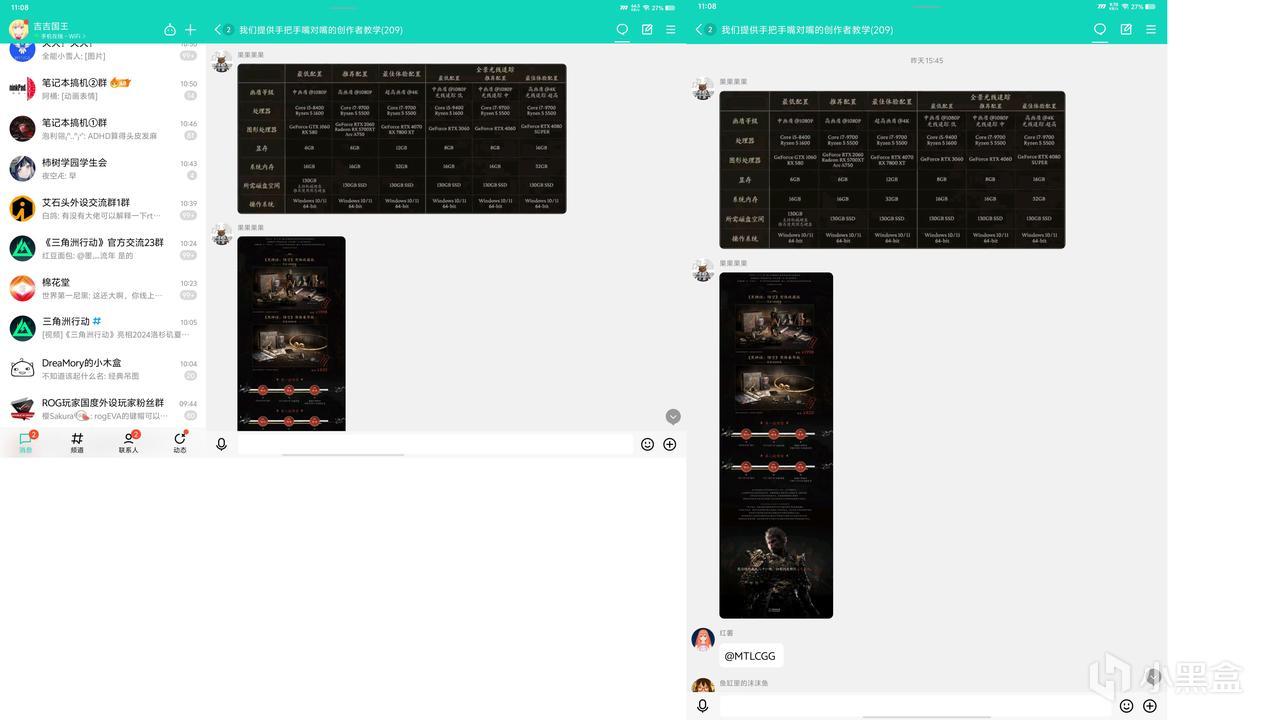Go back using the left screenshot's chat header arrow

(x=218, y=30)
